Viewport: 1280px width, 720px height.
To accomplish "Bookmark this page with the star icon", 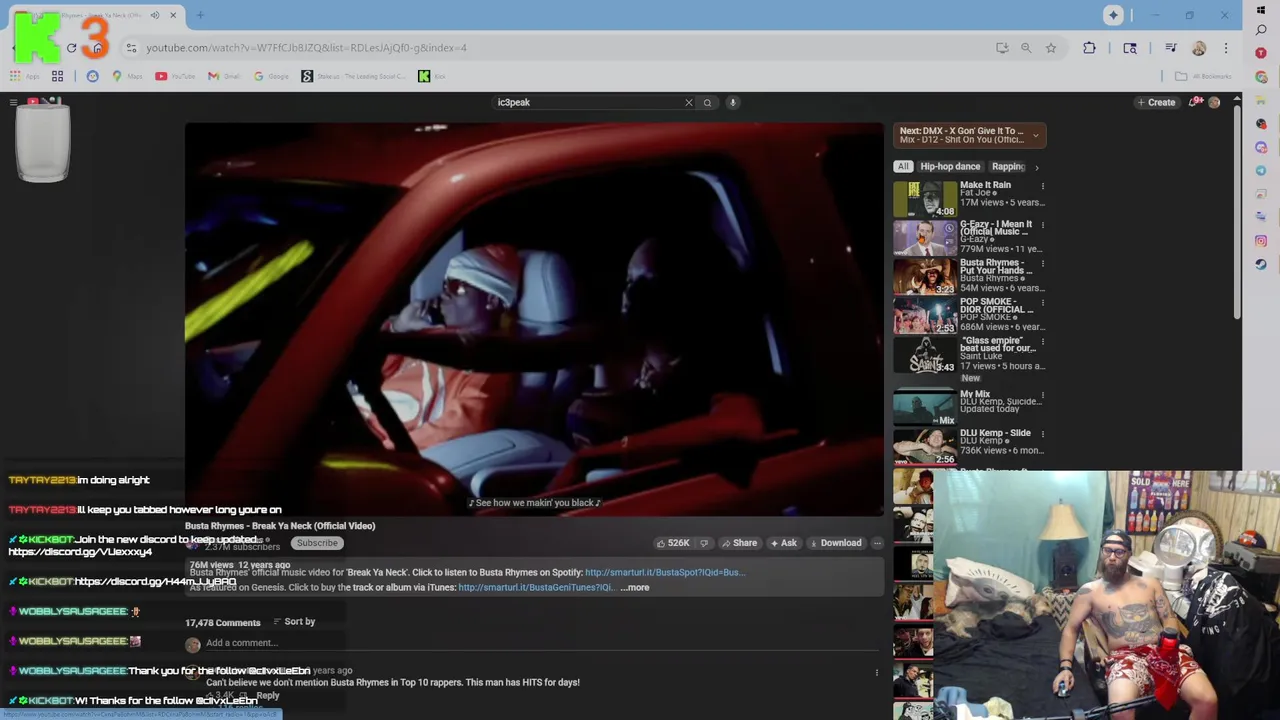I will [x=1051, y=48].
